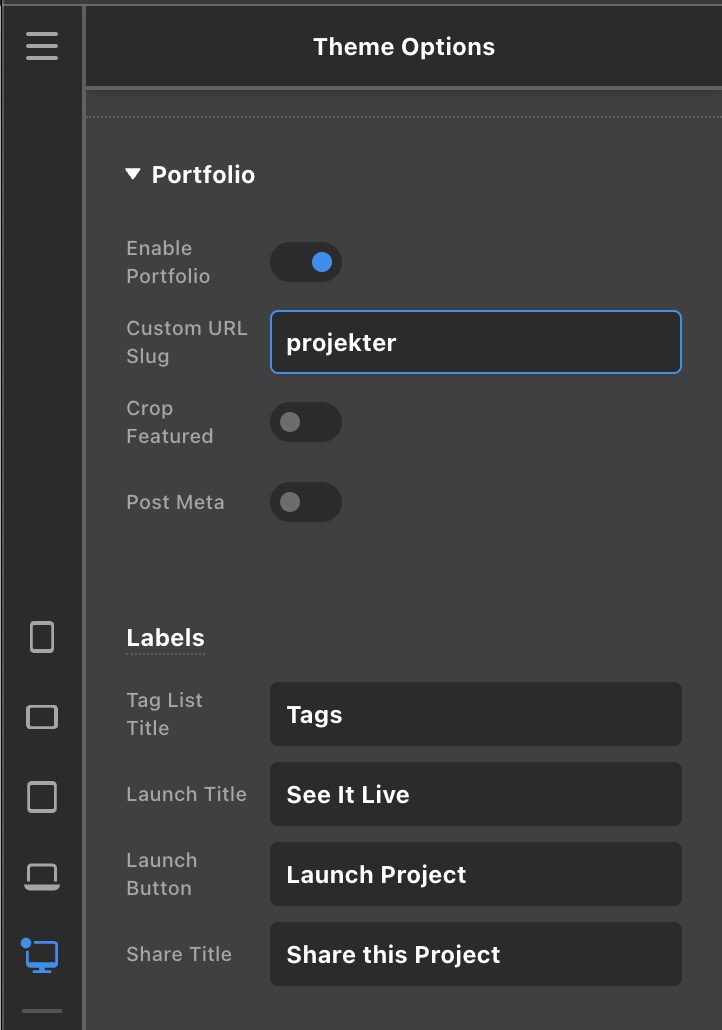This screenshot has height=1030, width=722.
Task: Select the desktop monitor preview icon
Action: [x=42, y=956]
